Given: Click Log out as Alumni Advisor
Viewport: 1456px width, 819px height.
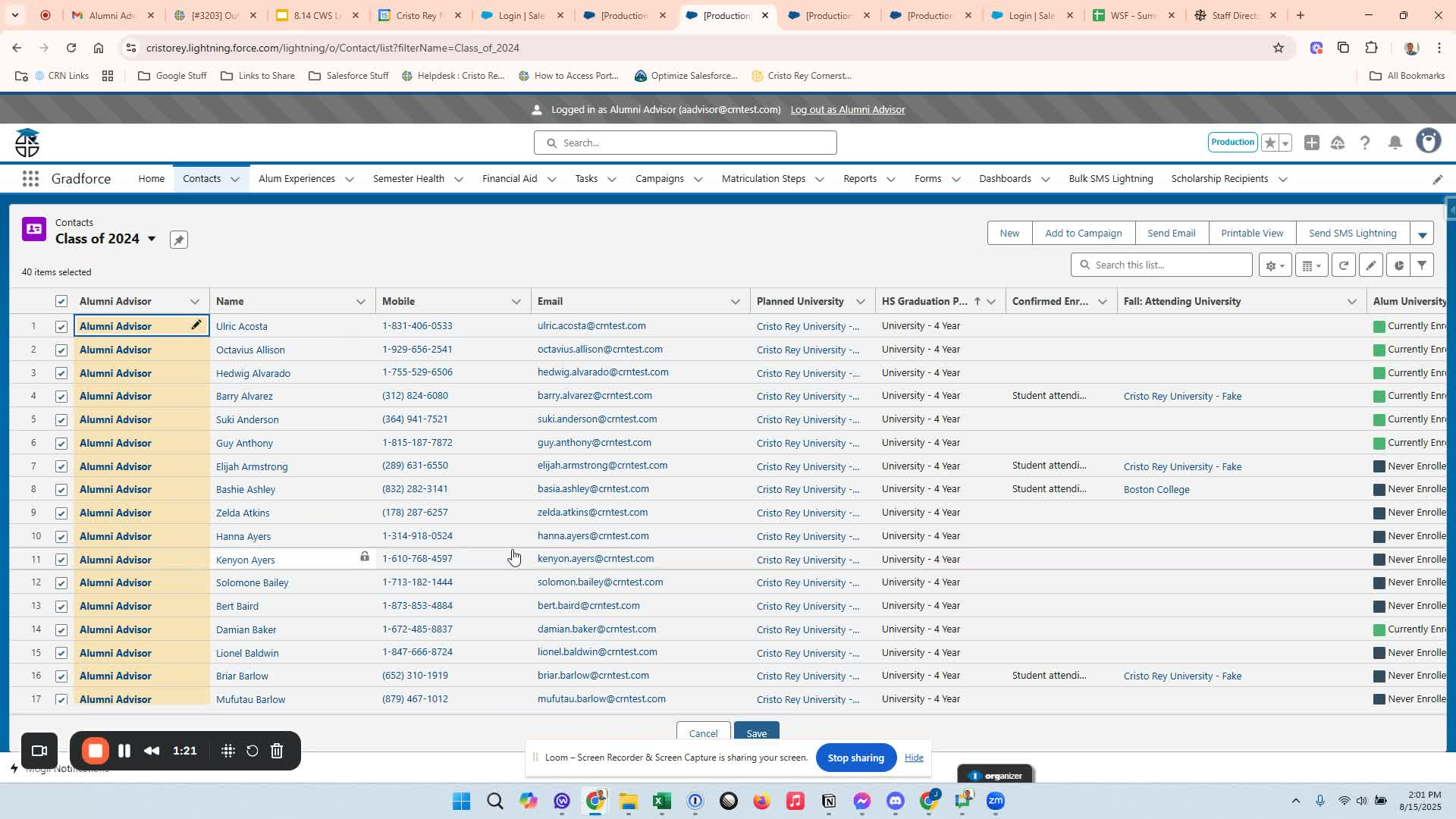Looking at the screenshot, I should pyautogui.click(x=847, y=110).
